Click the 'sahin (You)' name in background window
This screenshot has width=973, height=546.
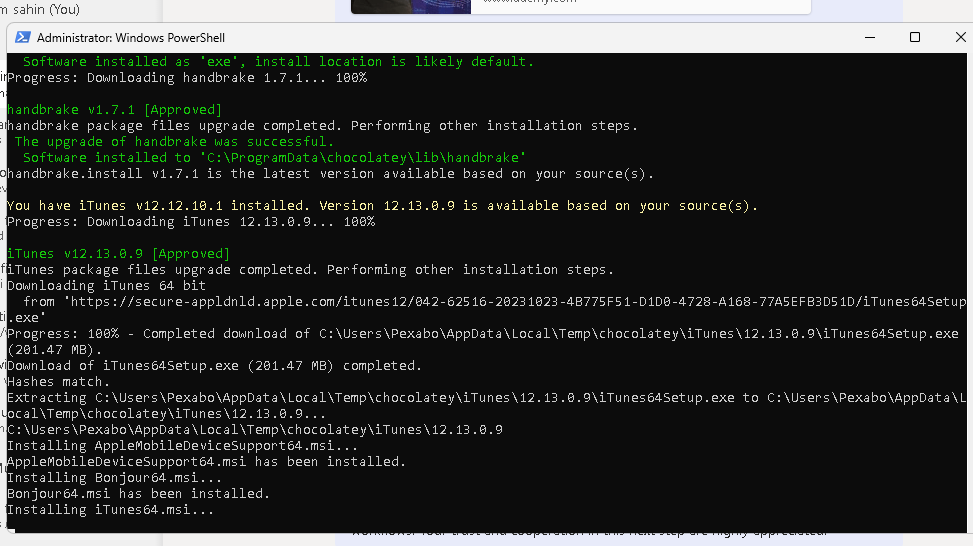pos(45,9)
